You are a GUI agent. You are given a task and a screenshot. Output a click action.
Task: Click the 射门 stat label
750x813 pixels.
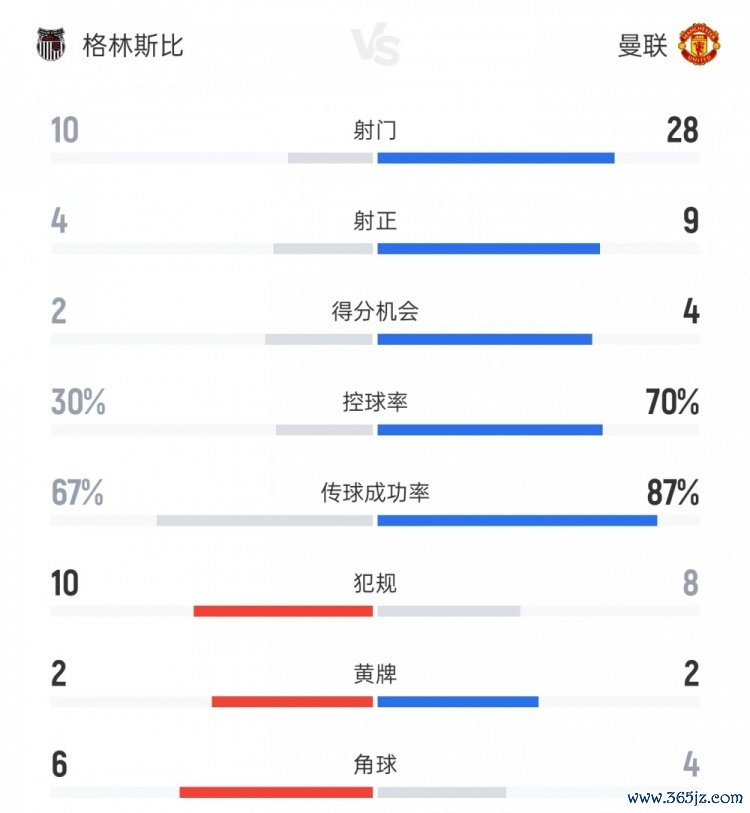(375, 130)
